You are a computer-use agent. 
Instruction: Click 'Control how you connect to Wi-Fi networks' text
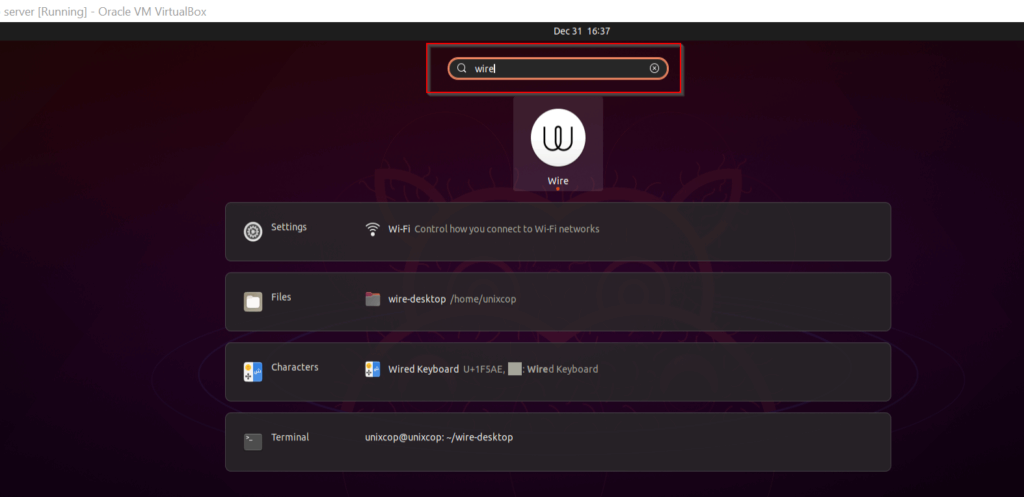pos(507,229)
